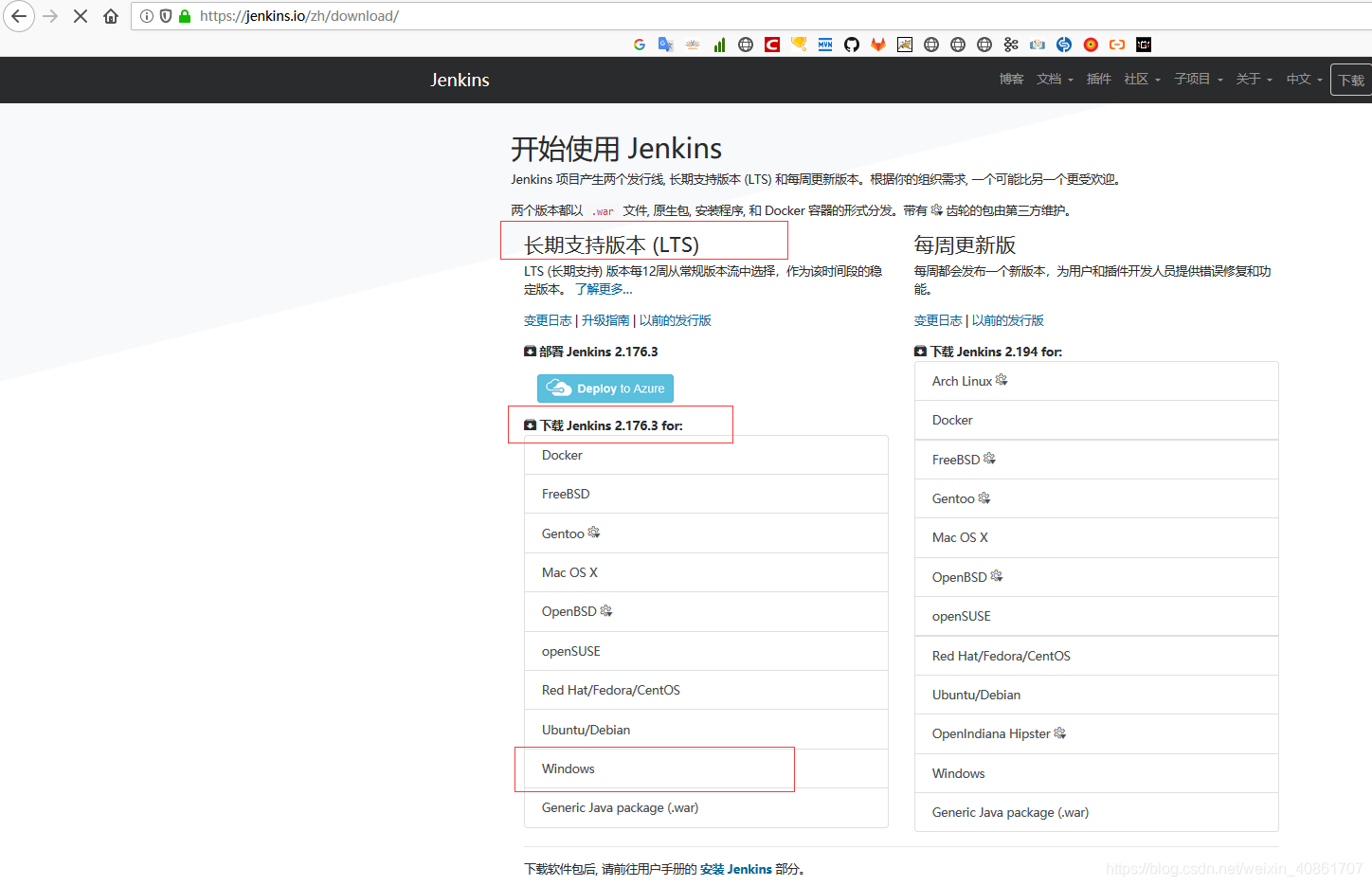Select Mac OS X in LTS list
Viewport: 1372px width, 886px height.
point(706,572)
